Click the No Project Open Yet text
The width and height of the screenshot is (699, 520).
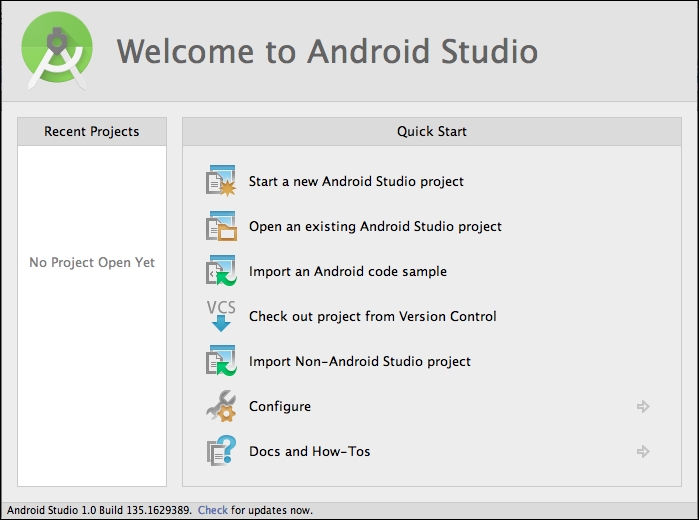click(x=92, y=262)
